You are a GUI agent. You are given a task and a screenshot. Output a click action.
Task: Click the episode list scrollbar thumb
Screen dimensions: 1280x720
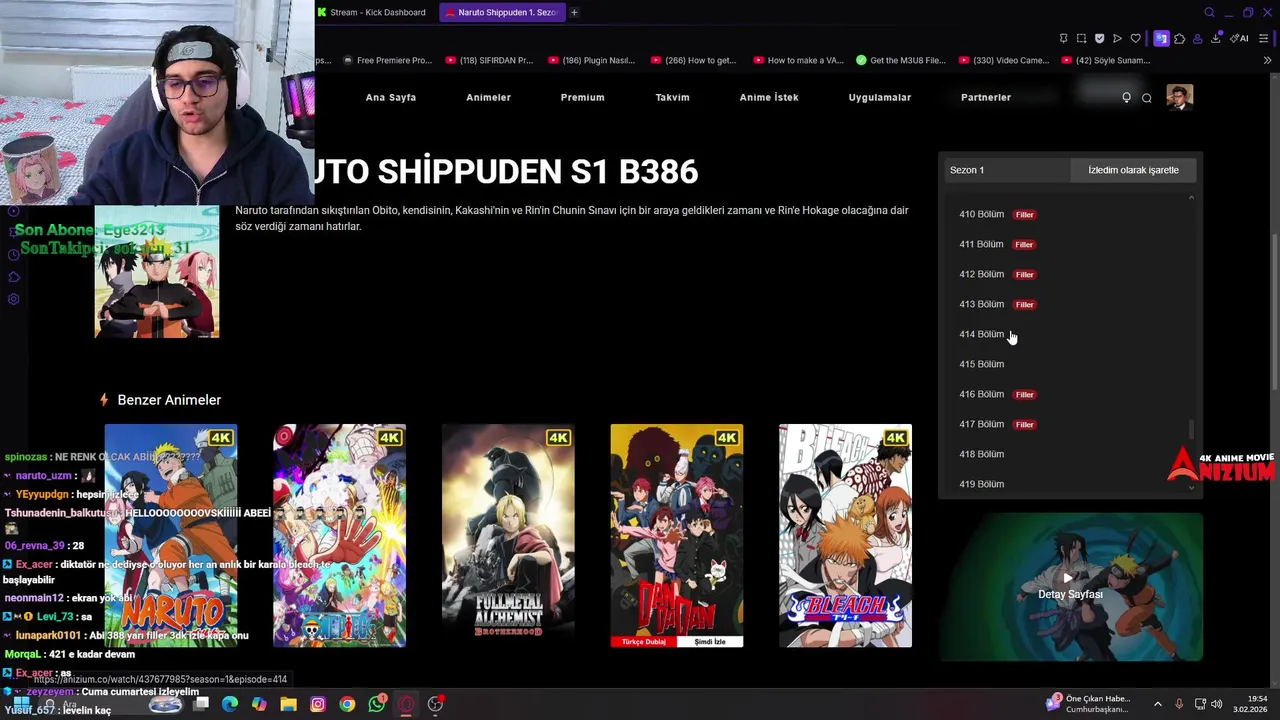click(x=1191, y=430)
